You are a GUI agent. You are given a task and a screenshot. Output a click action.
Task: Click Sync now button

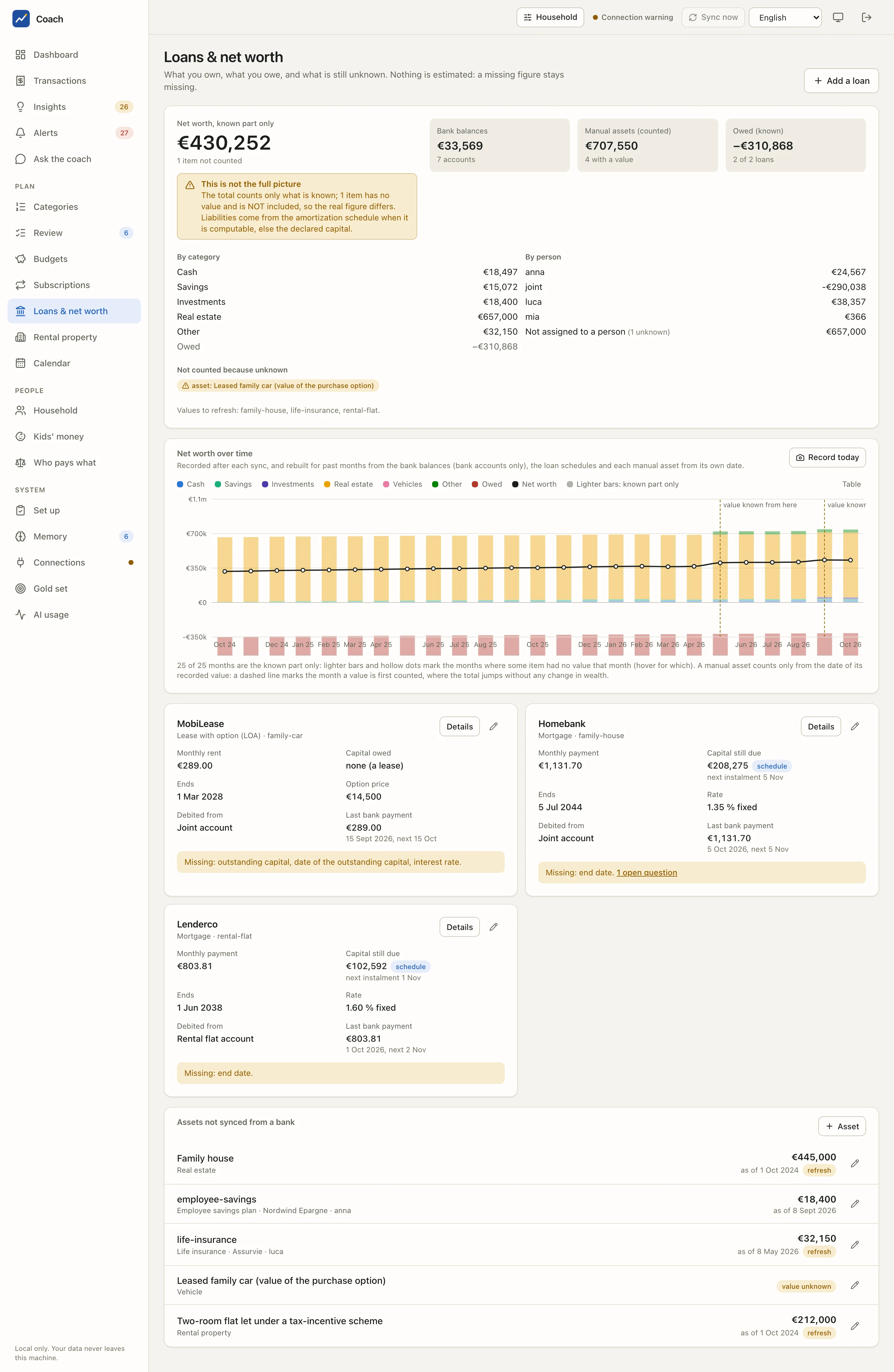713,17
